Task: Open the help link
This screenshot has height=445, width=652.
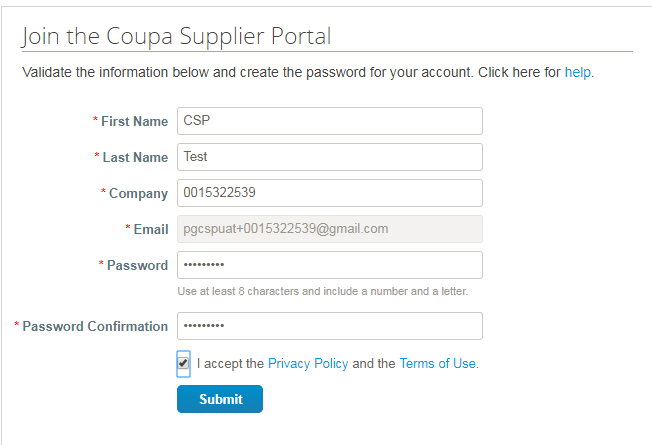Action: click(578, 72)
